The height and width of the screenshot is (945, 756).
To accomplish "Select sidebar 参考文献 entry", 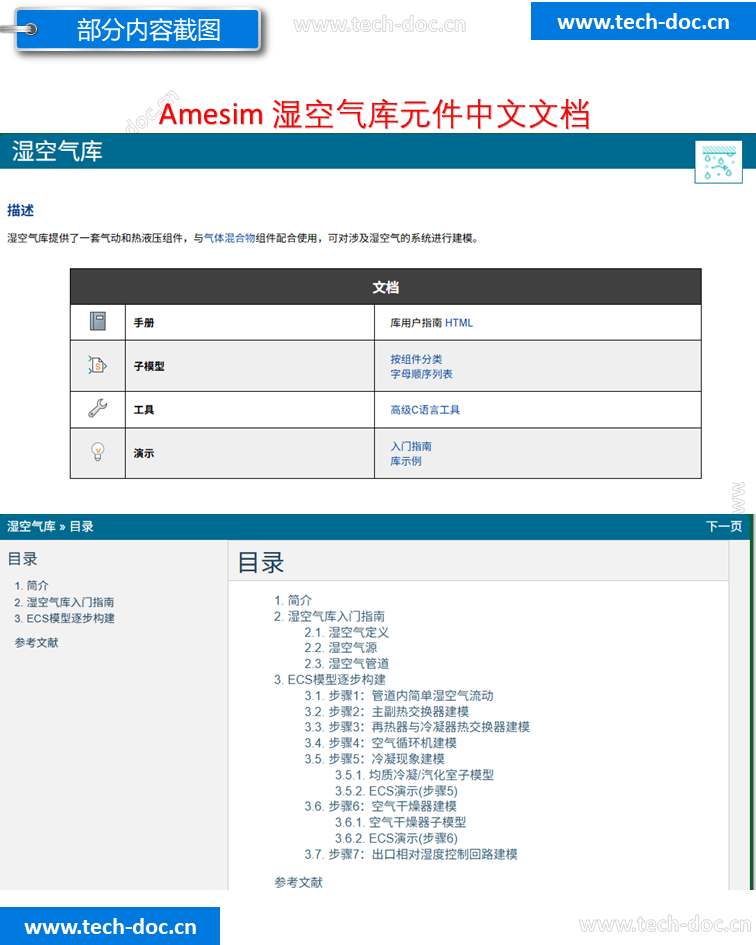I will tap(36, 643).
